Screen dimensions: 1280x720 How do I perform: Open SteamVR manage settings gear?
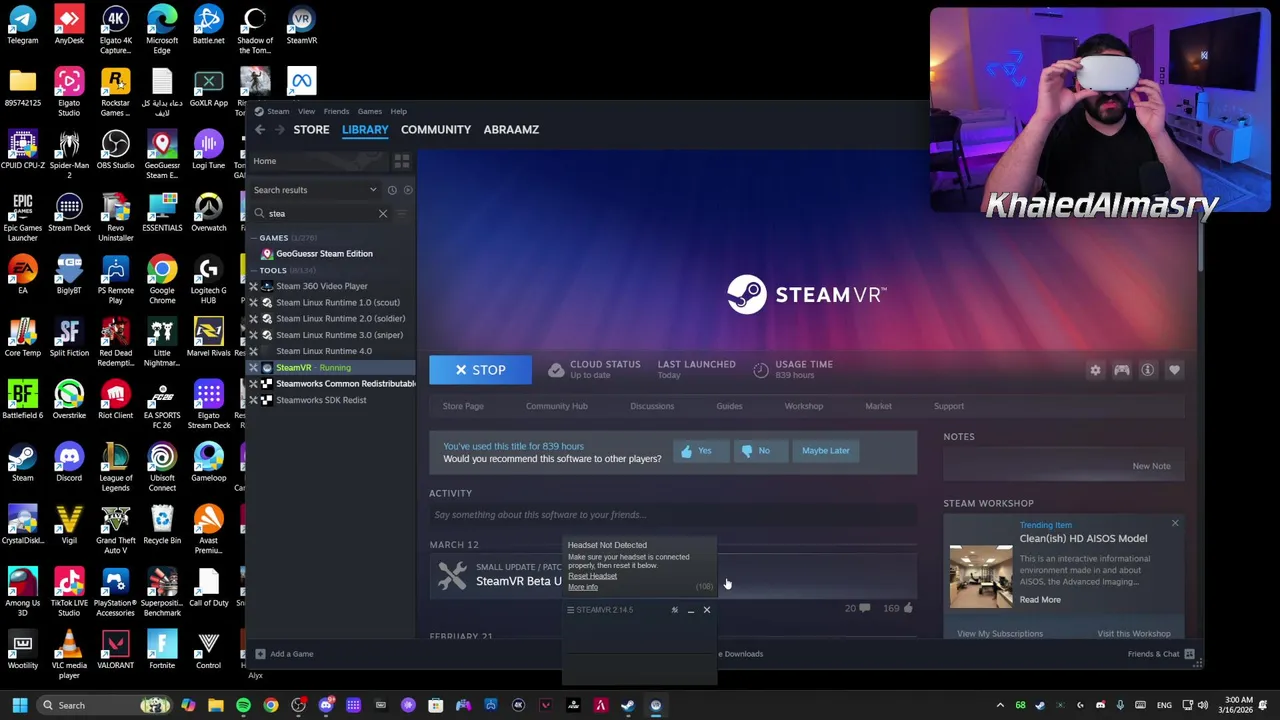(1095, 370)
